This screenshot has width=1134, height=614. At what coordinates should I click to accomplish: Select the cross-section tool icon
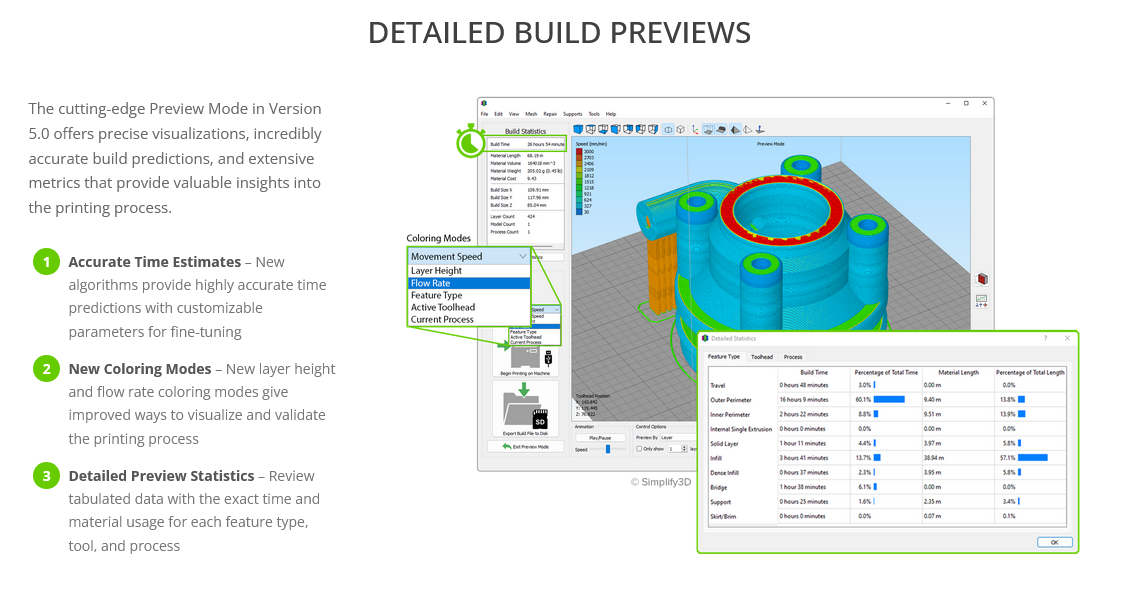click(x=668, y=129)
